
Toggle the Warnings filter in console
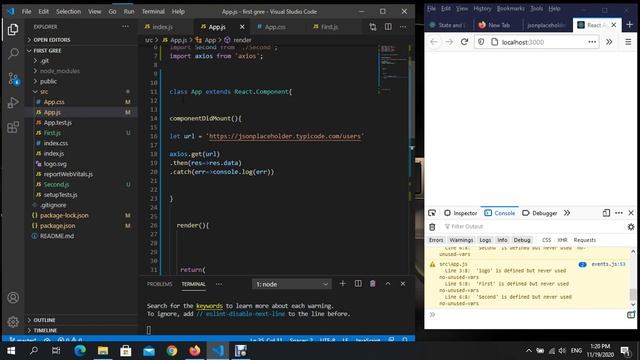[461, 240]
